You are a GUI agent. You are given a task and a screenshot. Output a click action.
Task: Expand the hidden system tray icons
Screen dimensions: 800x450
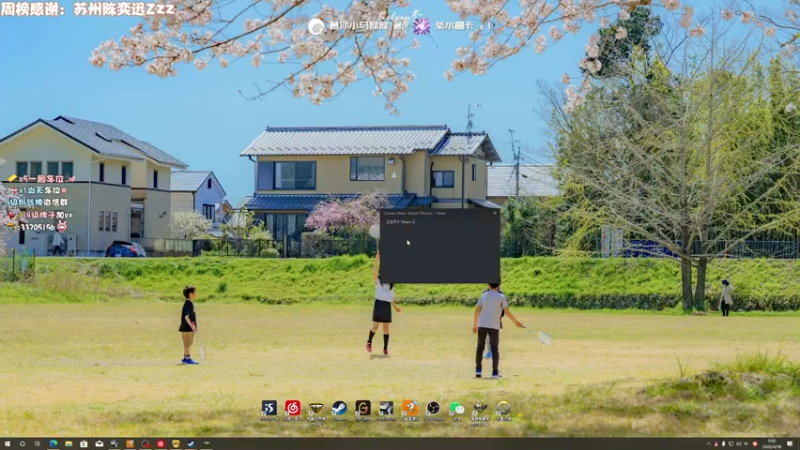(709, 444)
